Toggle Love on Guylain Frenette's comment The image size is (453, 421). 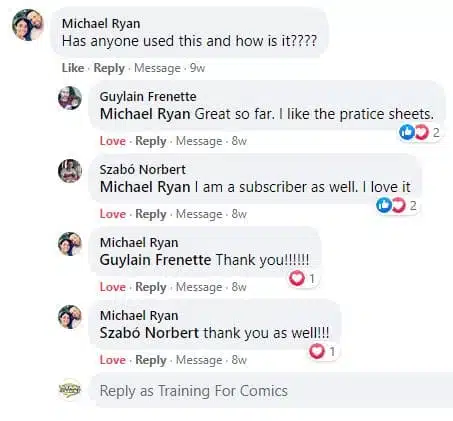[113, 141]
